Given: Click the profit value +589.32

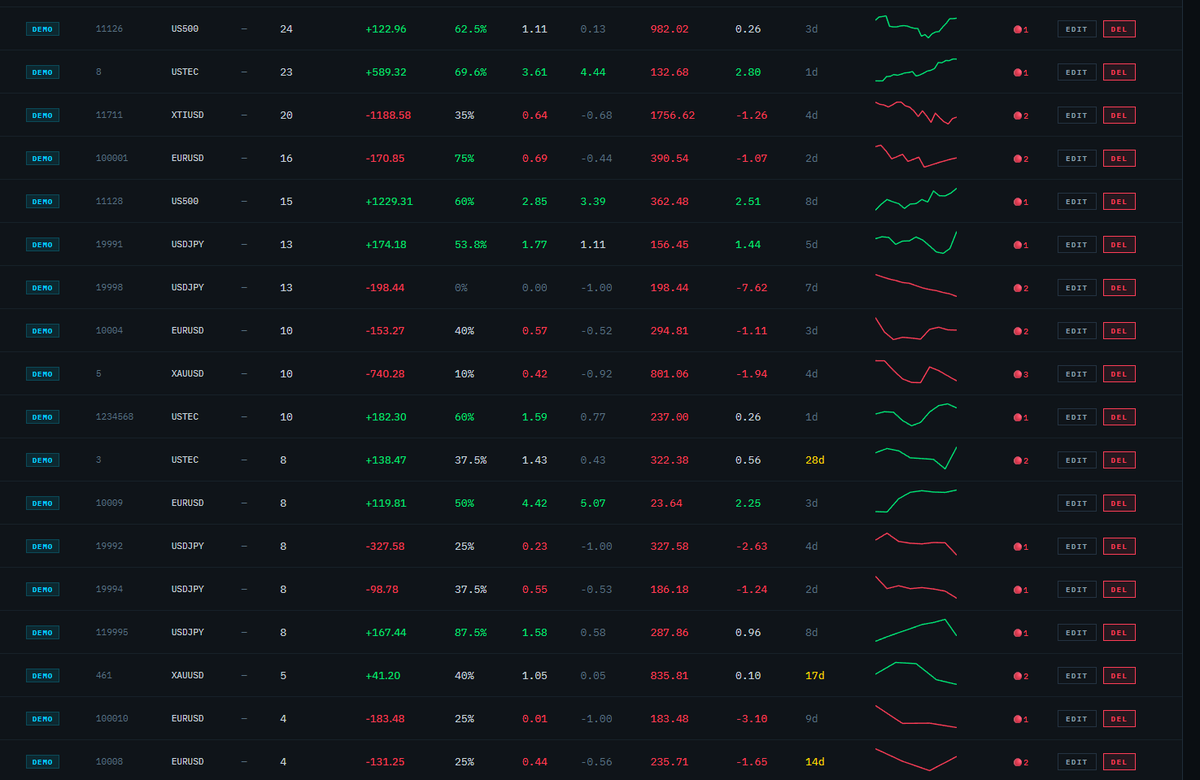Looking at the screenshot, I should [386, 72].
